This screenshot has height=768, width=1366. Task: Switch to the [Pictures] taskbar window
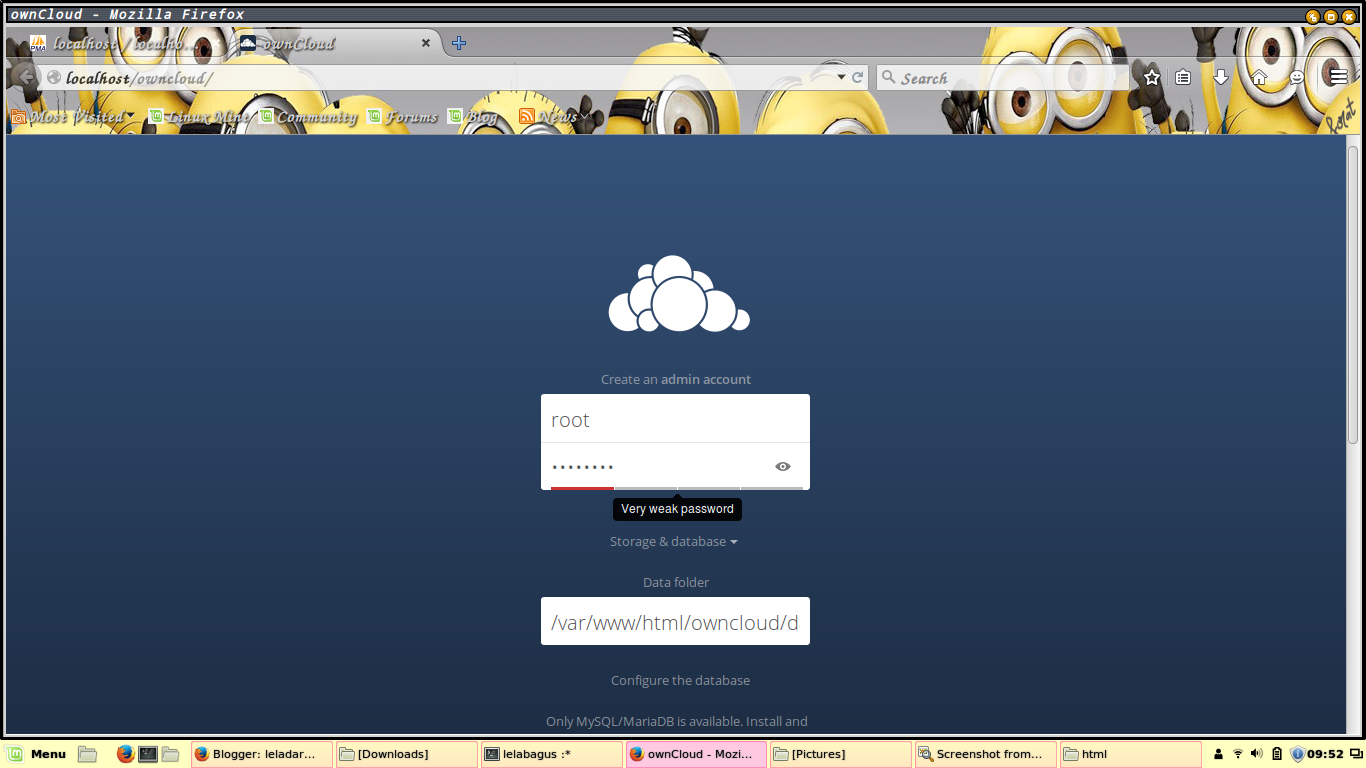841,754
